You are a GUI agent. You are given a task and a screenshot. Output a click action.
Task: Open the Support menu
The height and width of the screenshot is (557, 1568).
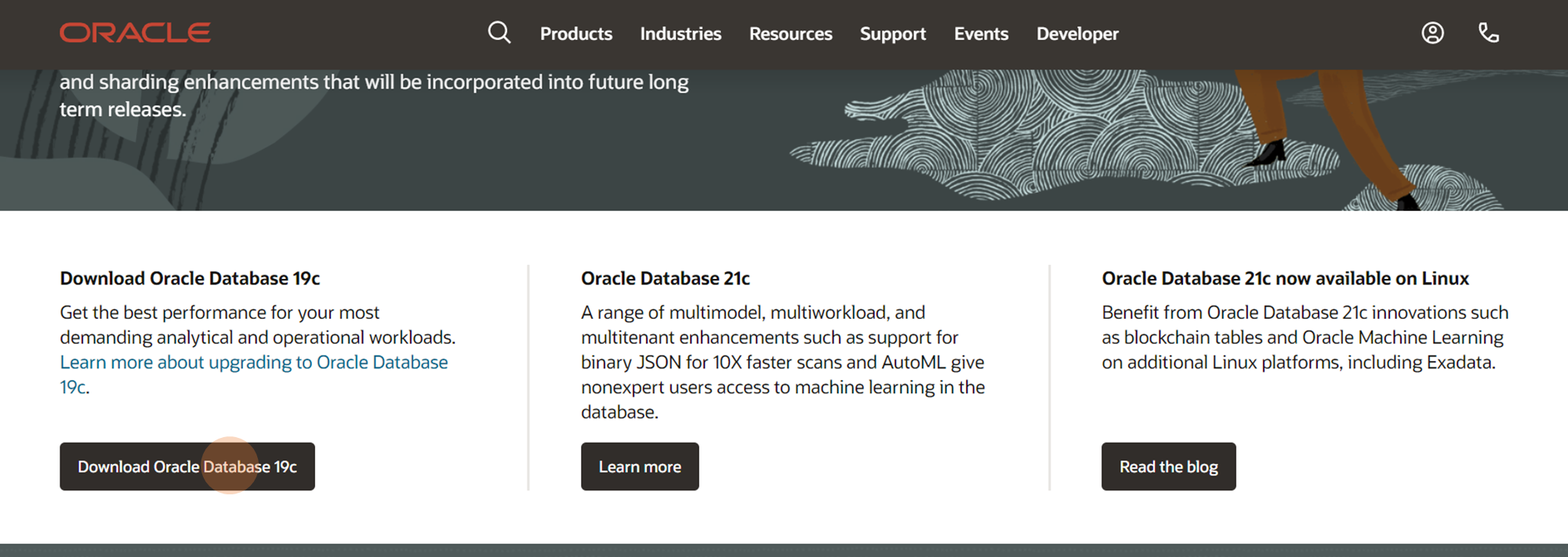click(x=893, y=34)
